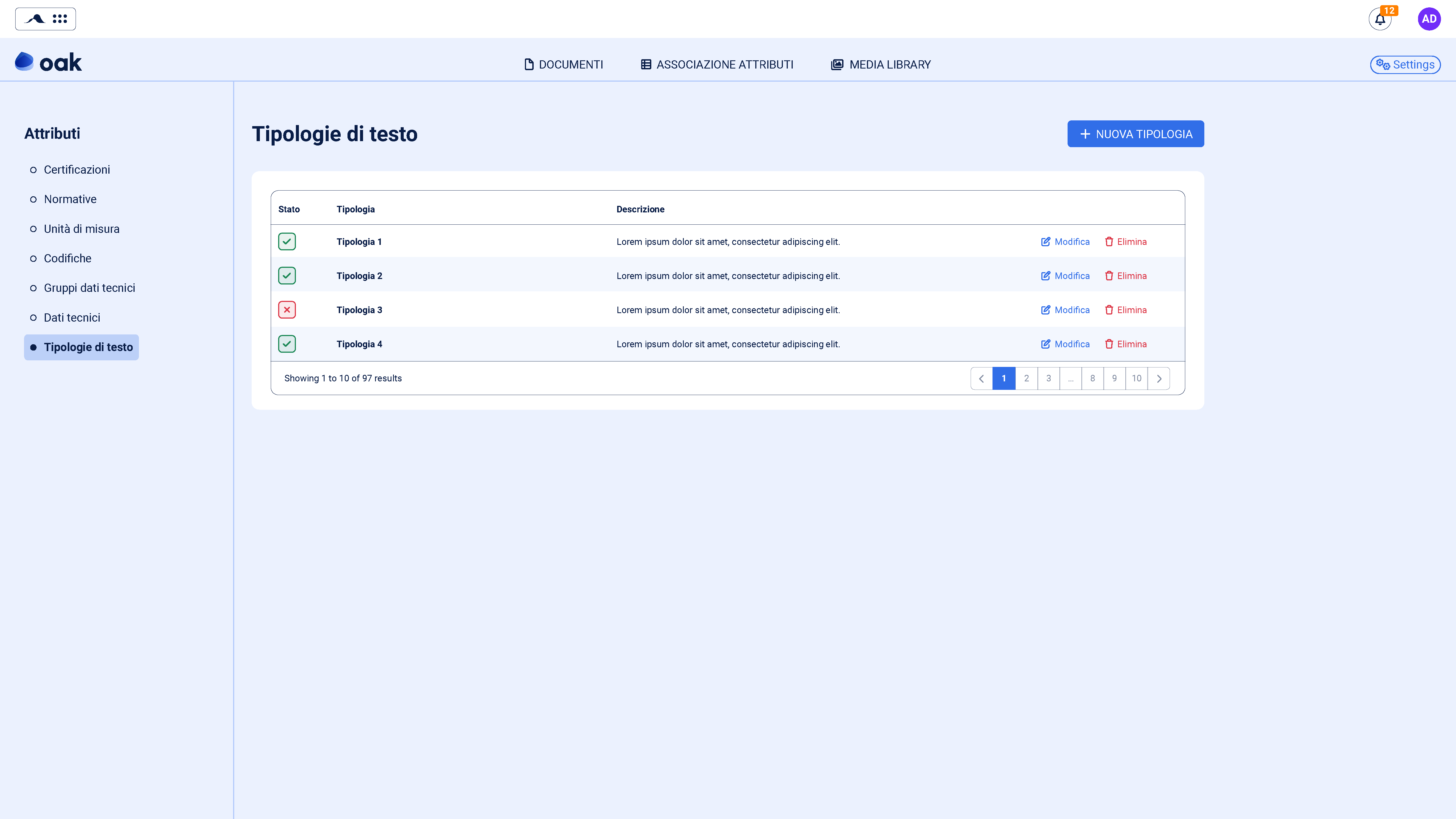Click the Media Library images icon
Image resolution: width=1456 pixels, height=819 pixels.
pyautogui.click(x=837, y=64)
